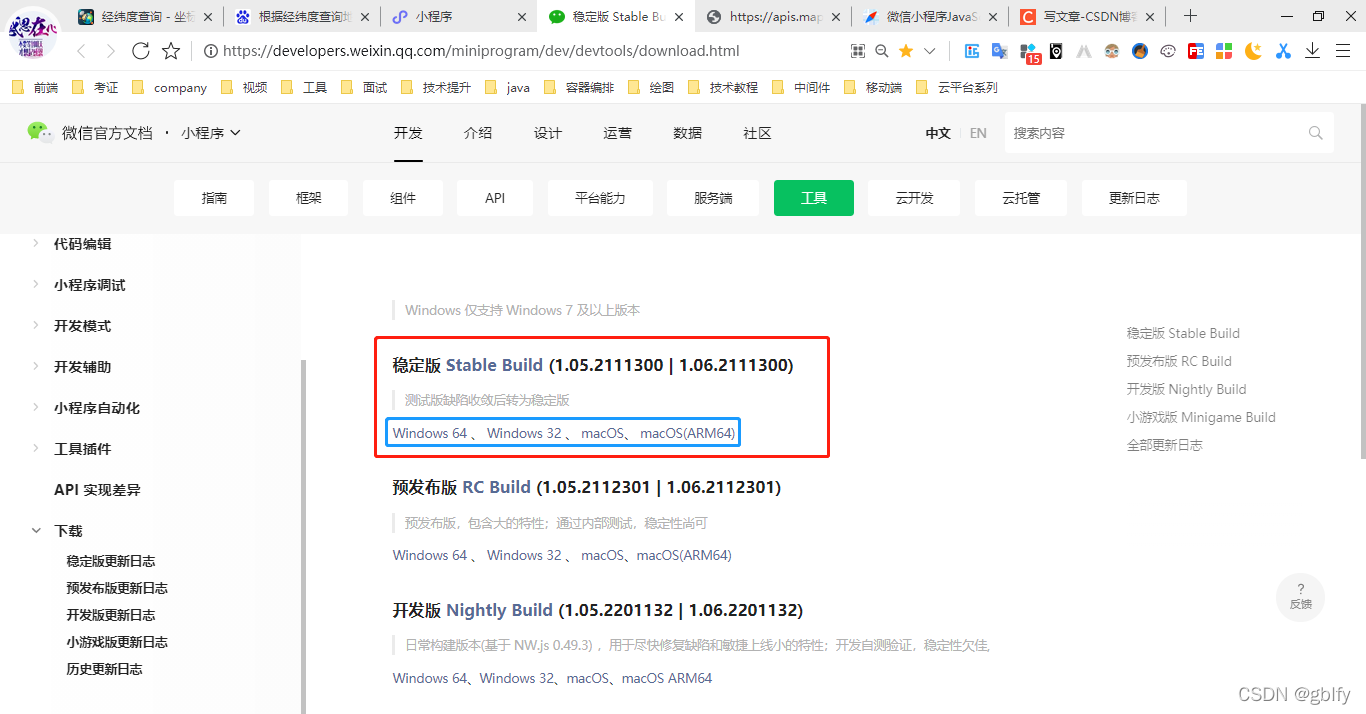Download Stable Build for Windows 64

point(430,433)
